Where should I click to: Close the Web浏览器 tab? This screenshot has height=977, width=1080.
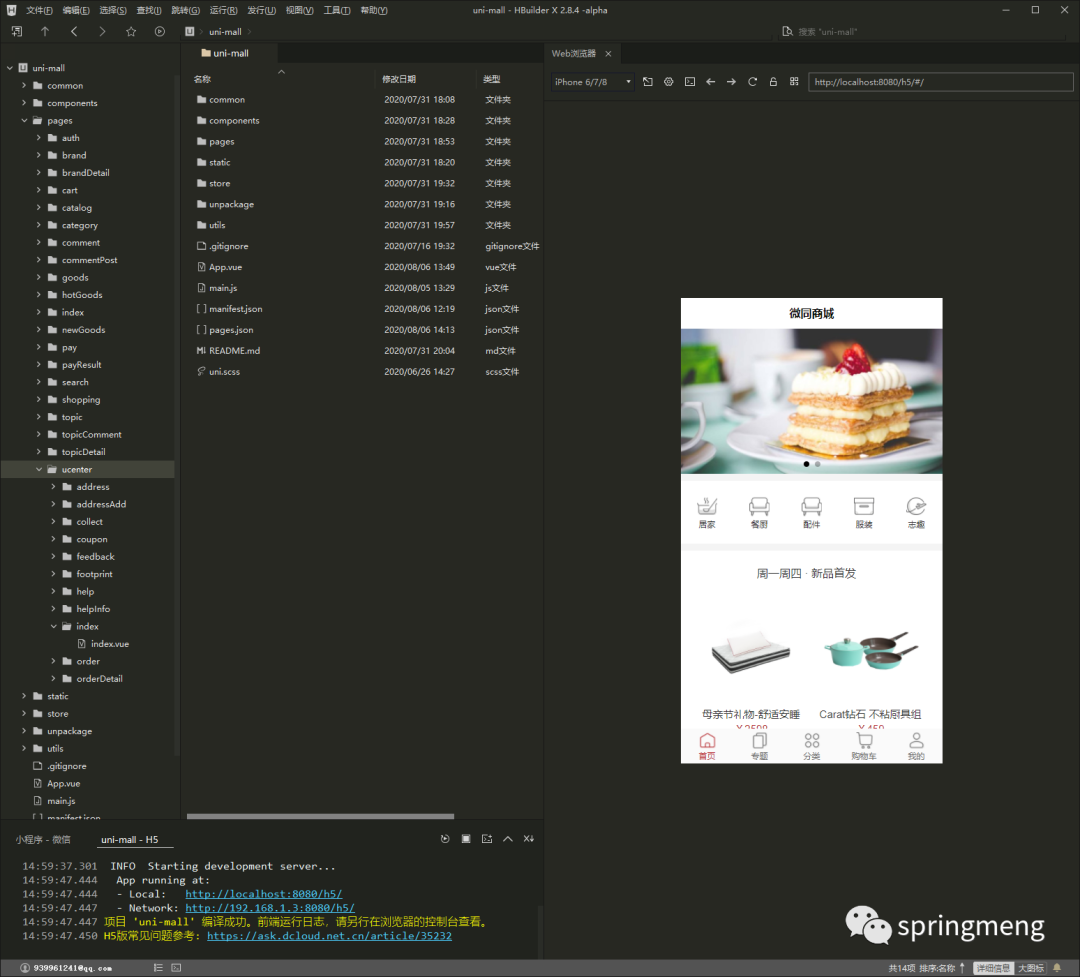608,54
